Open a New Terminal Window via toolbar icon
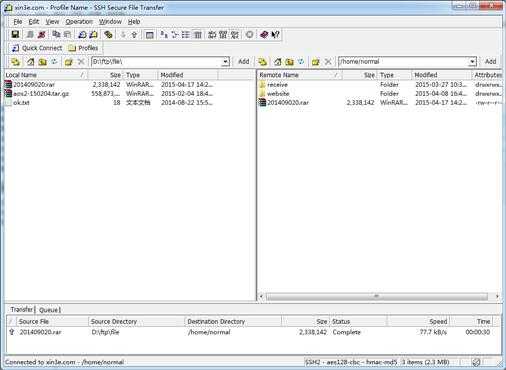 click(82, 34)
